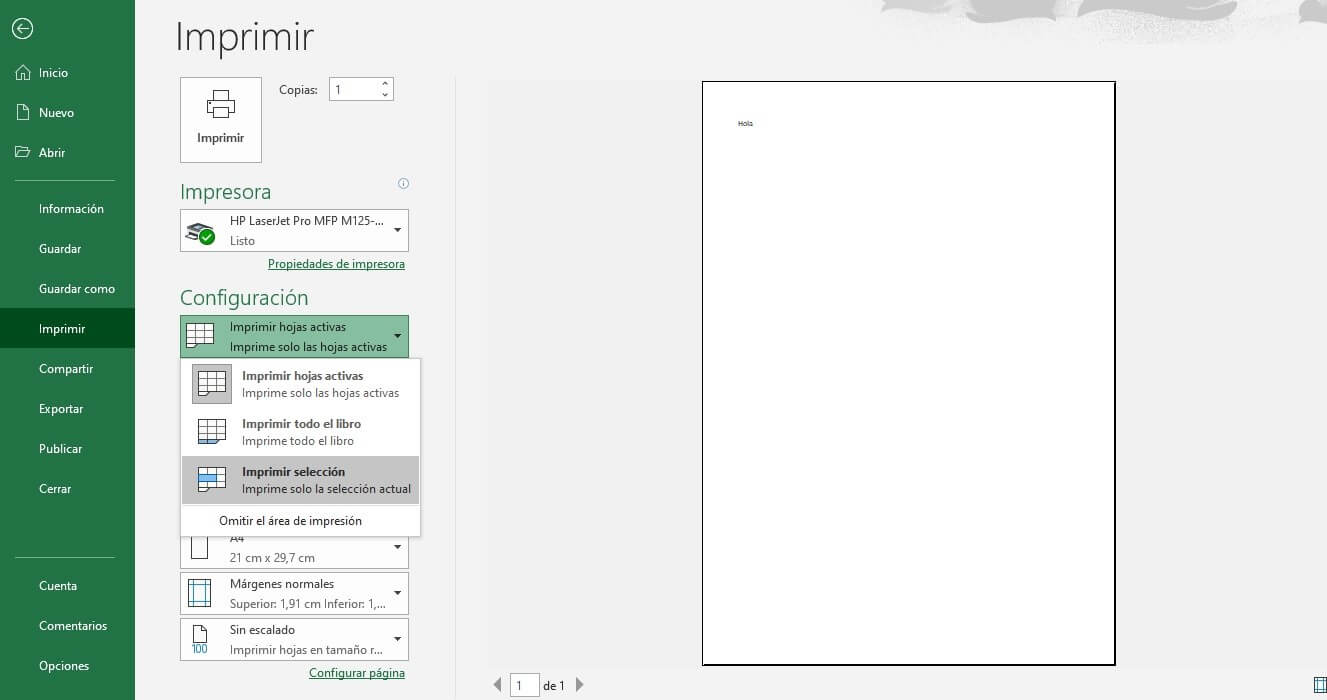
Task: Click the active sheets grid icon
Action: [x=212, y=384]
